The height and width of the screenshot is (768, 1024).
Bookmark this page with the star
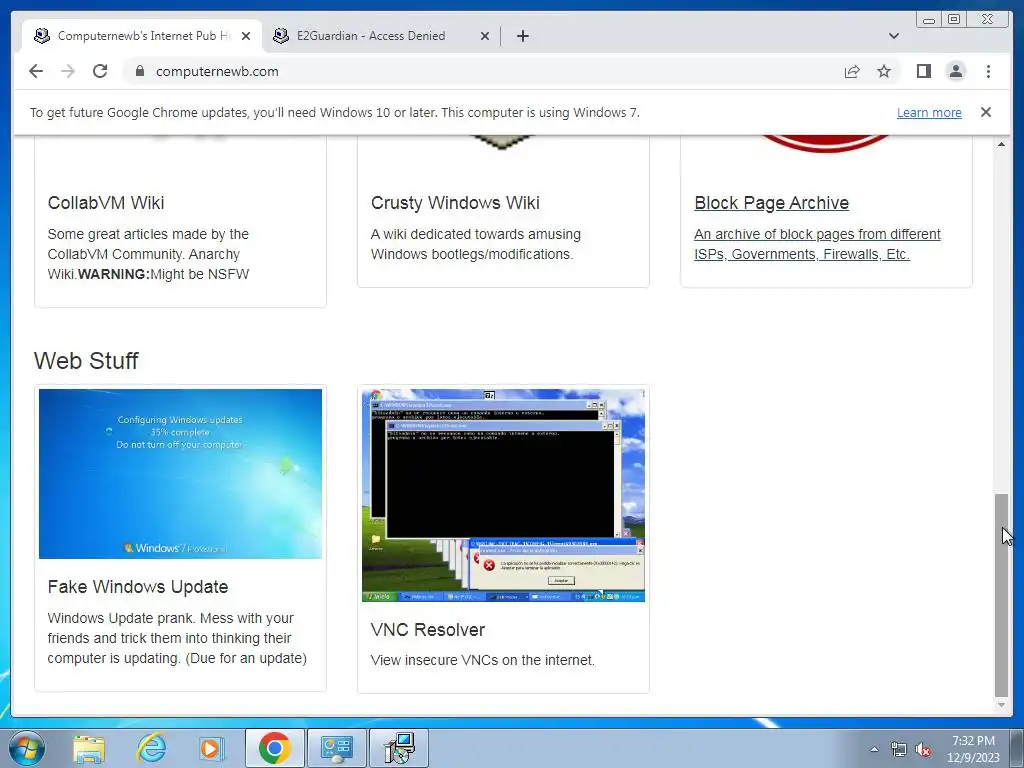pyautogui.click(x=884, y=71)
